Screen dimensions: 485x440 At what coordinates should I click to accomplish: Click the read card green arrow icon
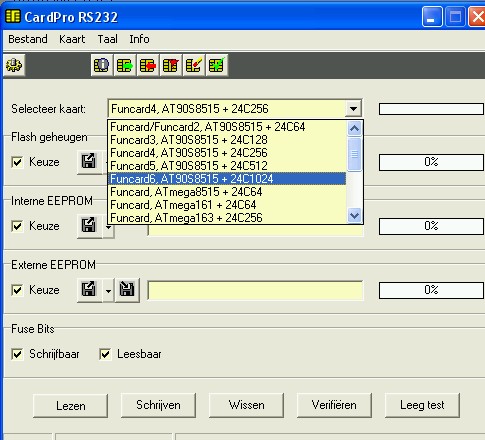125,65
